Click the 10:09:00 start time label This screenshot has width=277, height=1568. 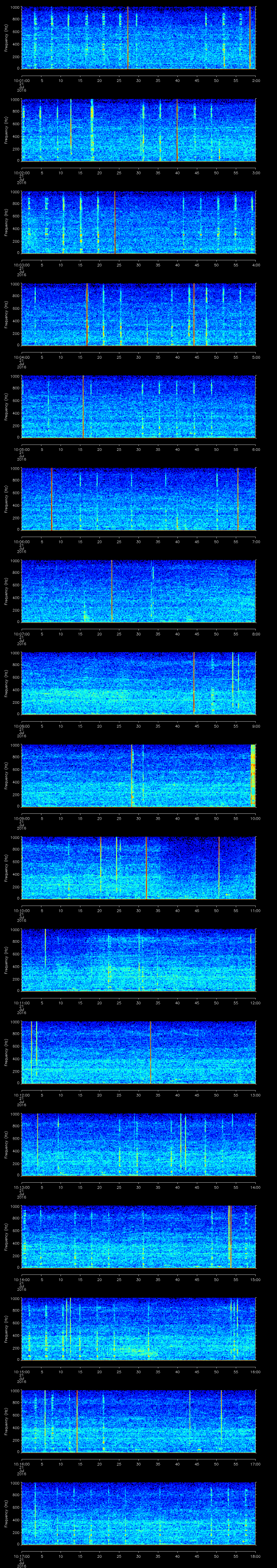[x=22, y=818]
